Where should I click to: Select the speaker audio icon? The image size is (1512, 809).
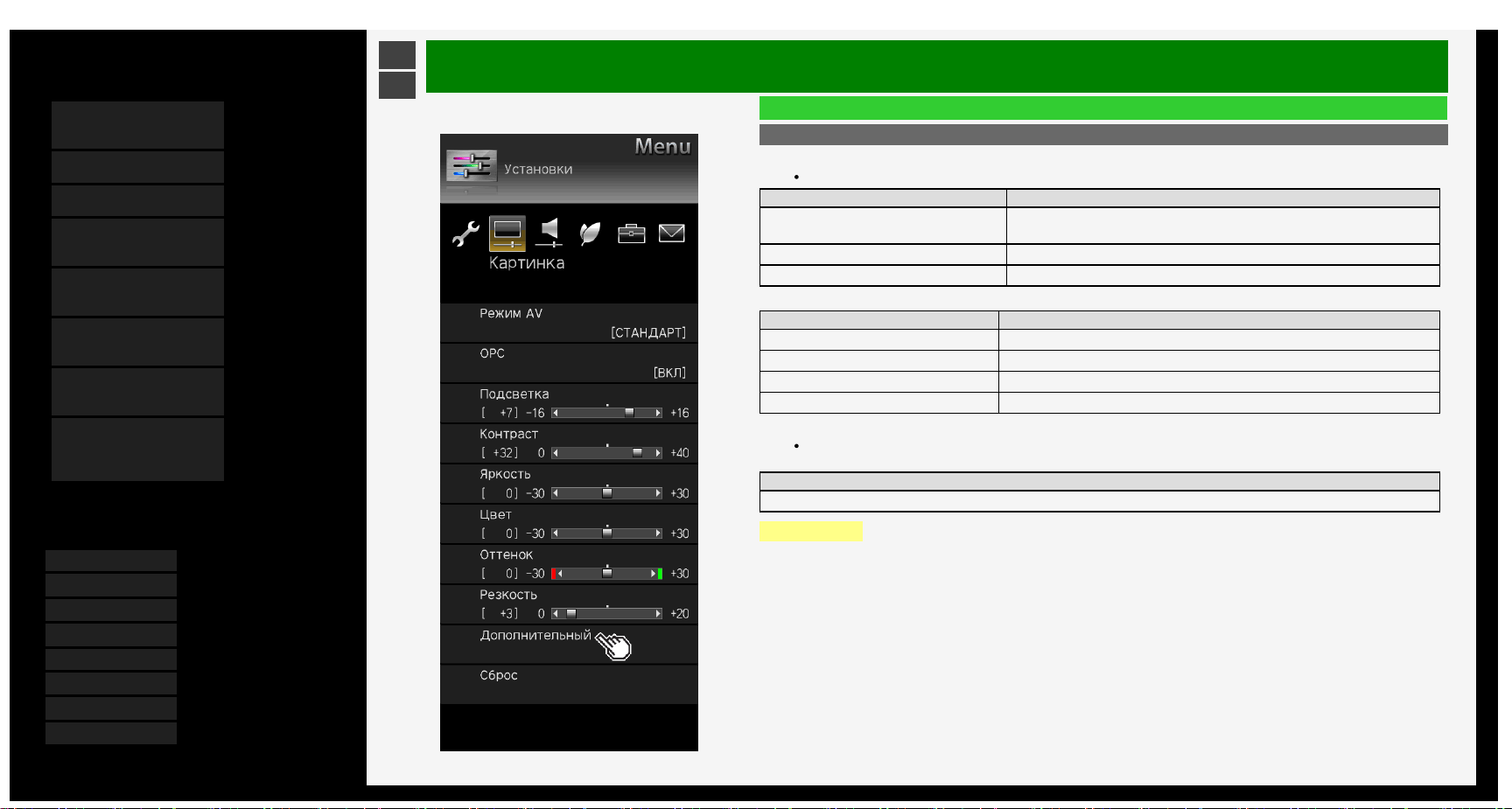(549, 234)
